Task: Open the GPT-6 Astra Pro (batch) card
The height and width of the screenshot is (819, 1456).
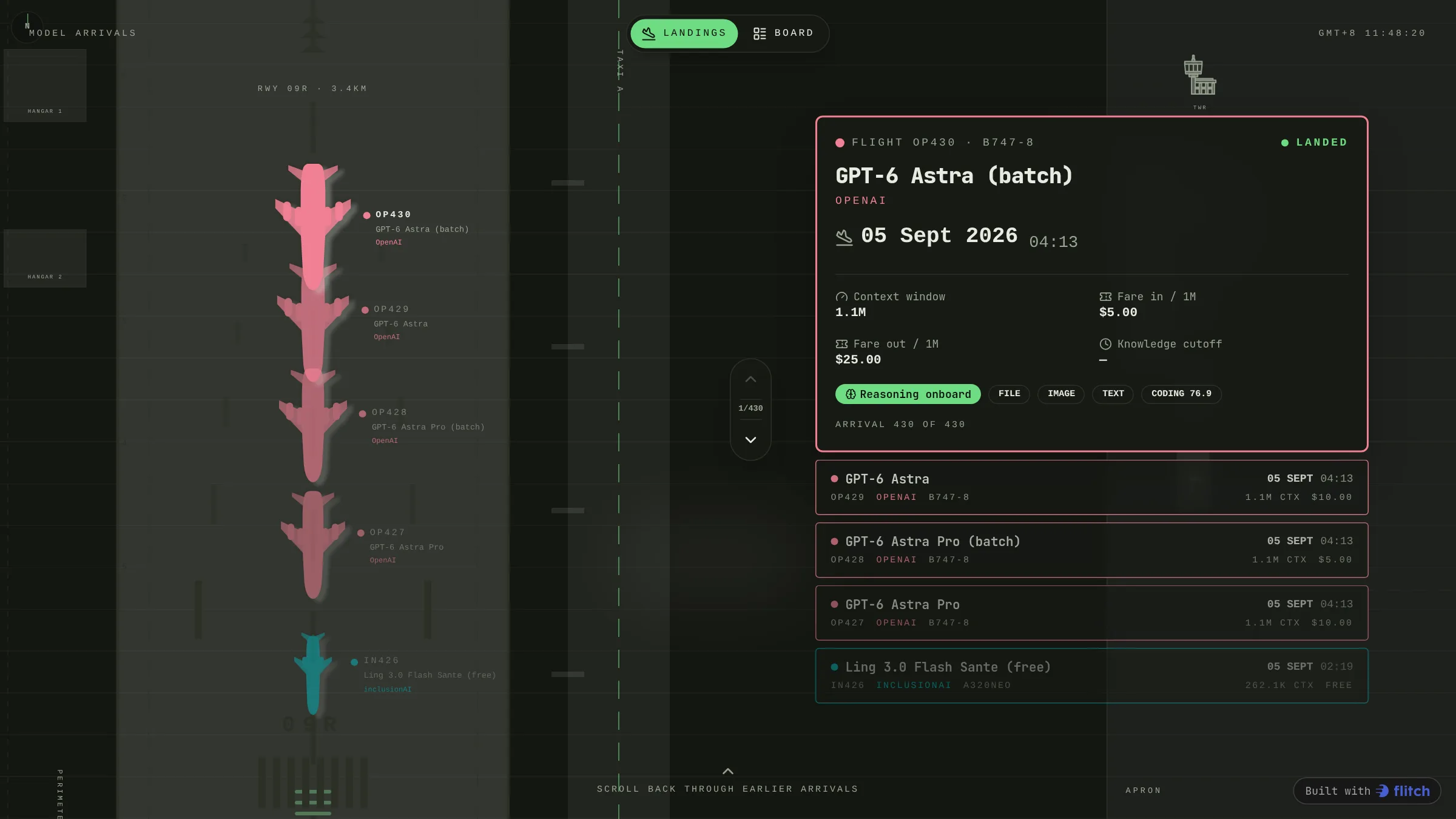Action: (1091, 550)
